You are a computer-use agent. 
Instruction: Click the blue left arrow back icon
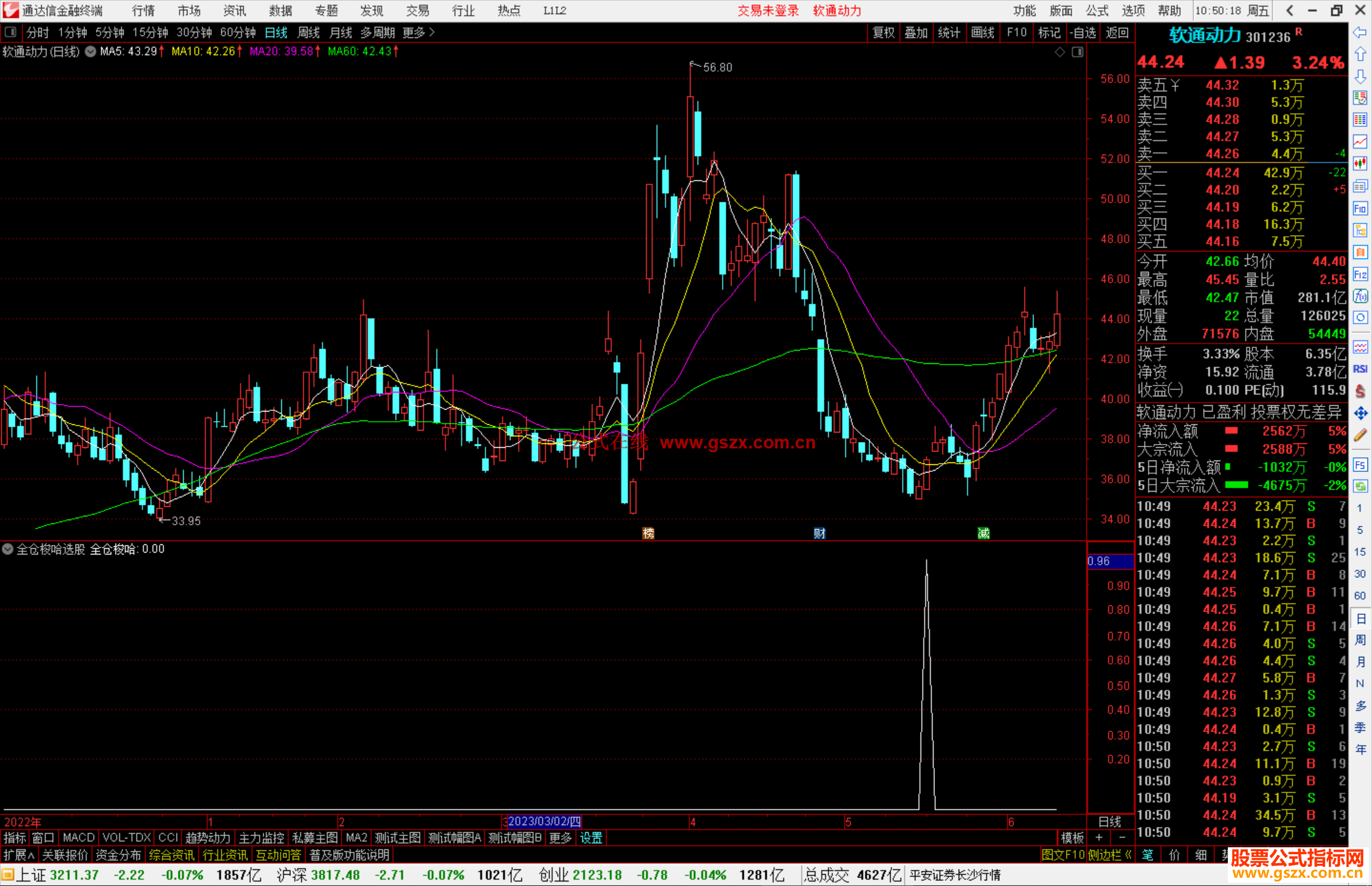point(1360,32)
